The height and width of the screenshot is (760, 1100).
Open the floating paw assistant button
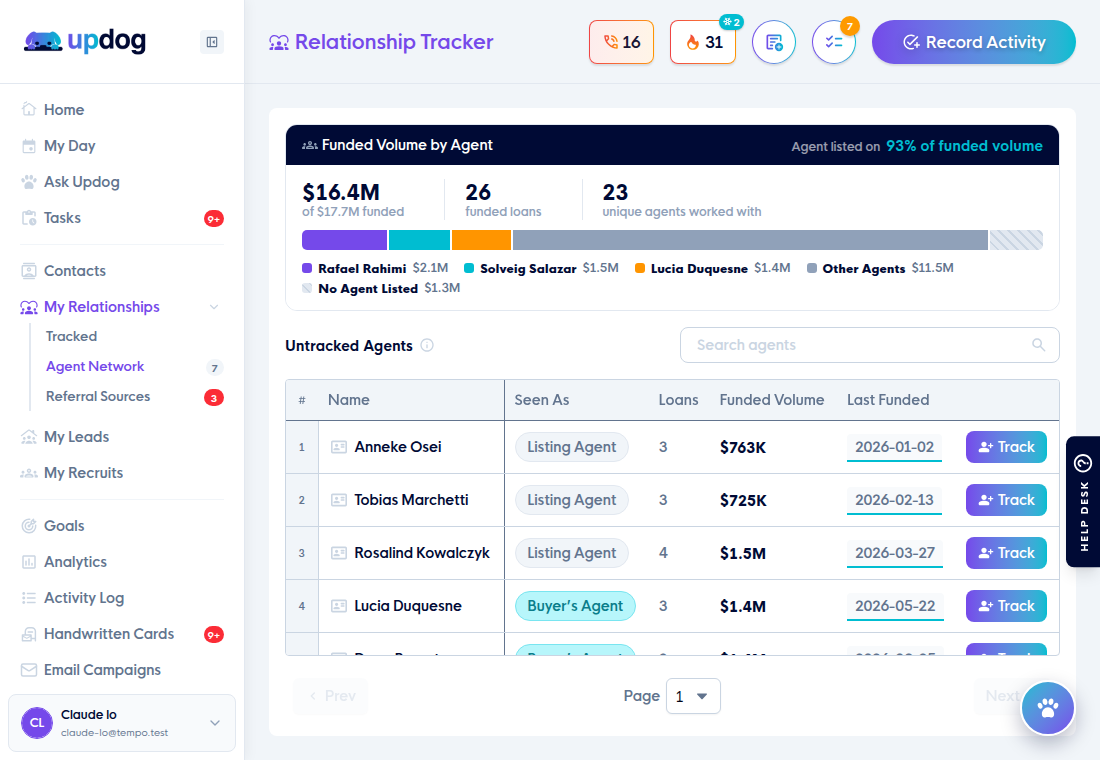(x=1047, y=708)
